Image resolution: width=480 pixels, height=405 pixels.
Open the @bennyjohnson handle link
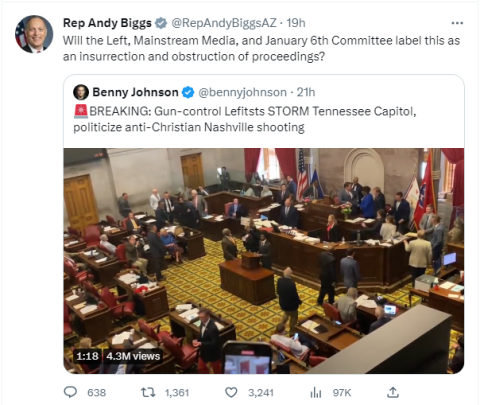tap(242, 92)
